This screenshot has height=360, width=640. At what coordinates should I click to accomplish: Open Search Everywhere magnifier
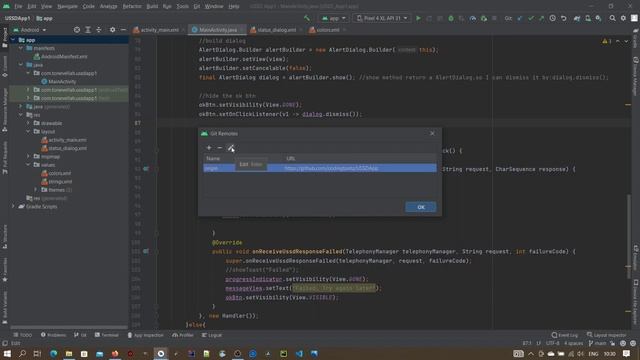click(x=612, y=18)
